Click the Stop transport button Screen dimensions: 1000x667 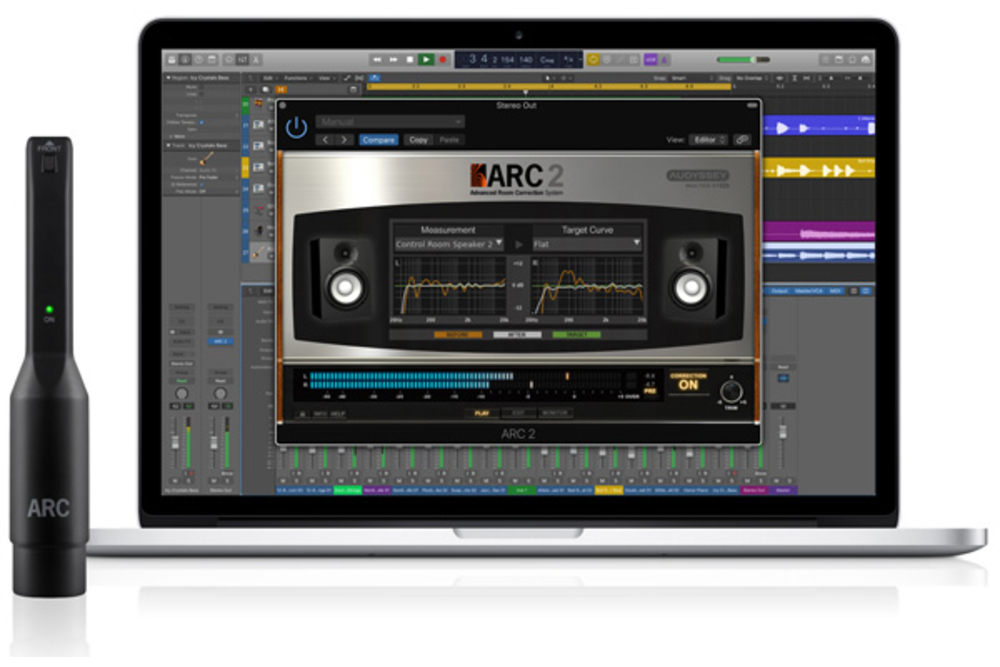tap(410, 59)
